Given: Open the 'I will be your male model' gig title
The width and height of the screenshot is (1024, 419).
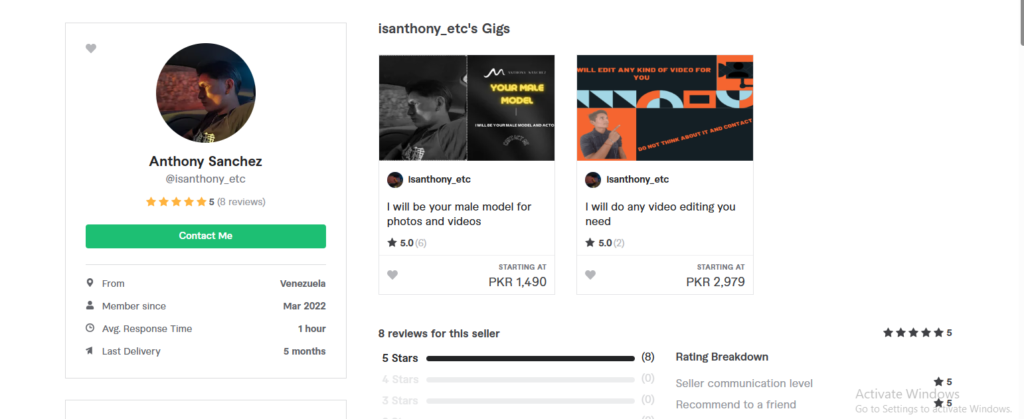Looking at the screenshot, I should click(x=459, y=214).
